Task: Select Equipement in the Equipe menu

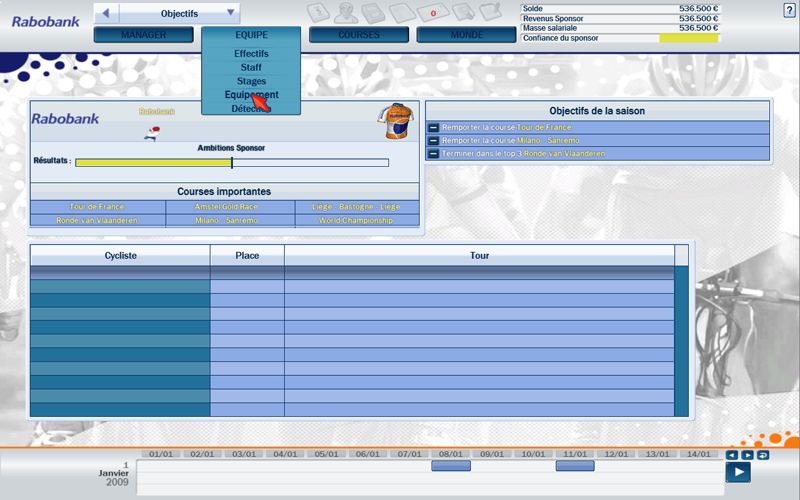Action: [251, 95]
